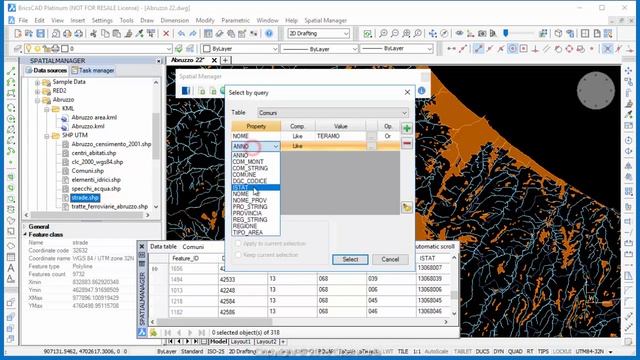Viewport: 640px width, 360px height.
Task: Open the ByLayer linetype dropdown
Action: click(320, 49)
